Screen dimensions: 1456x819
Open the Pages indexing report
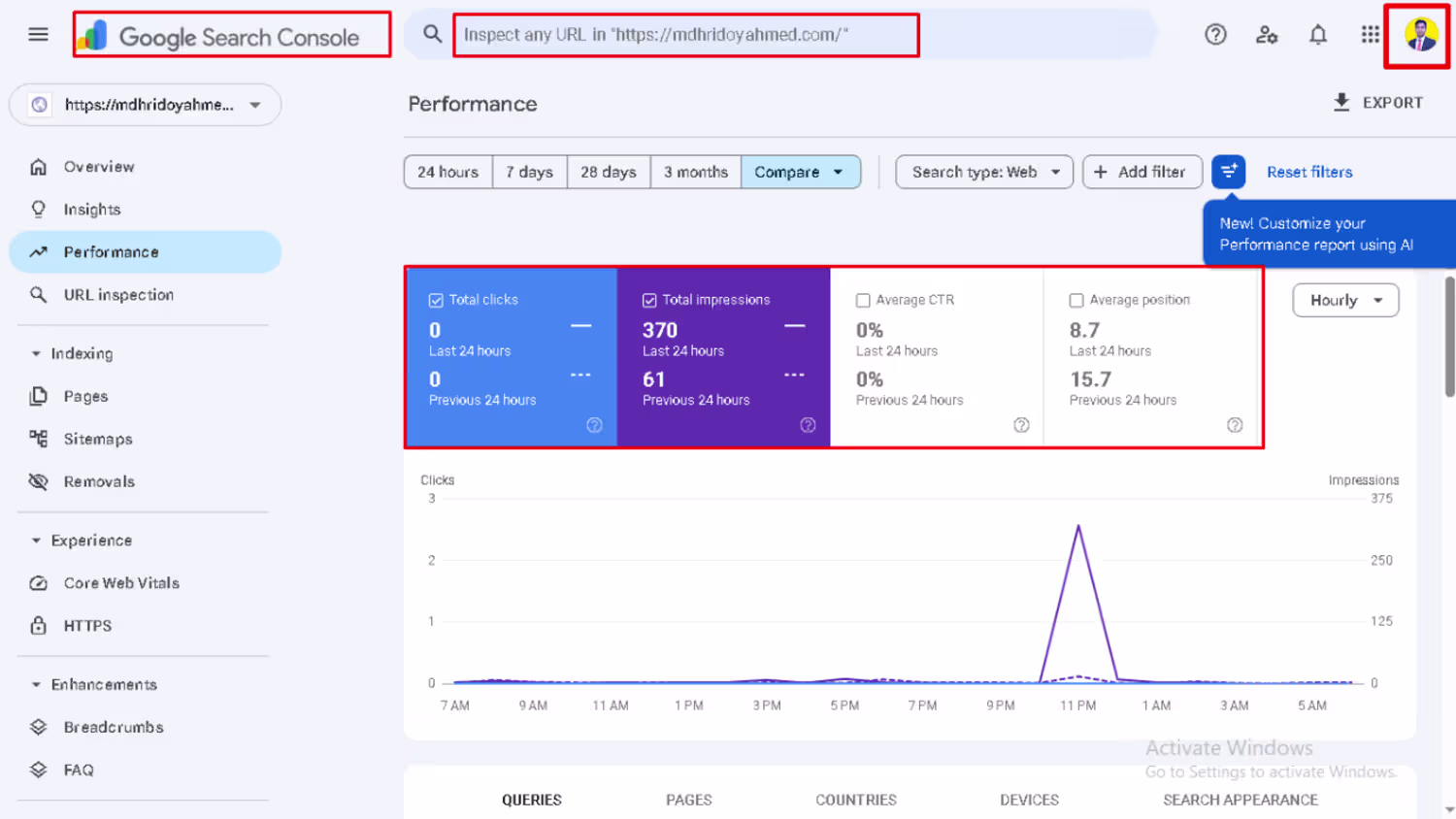click(146, 396)
